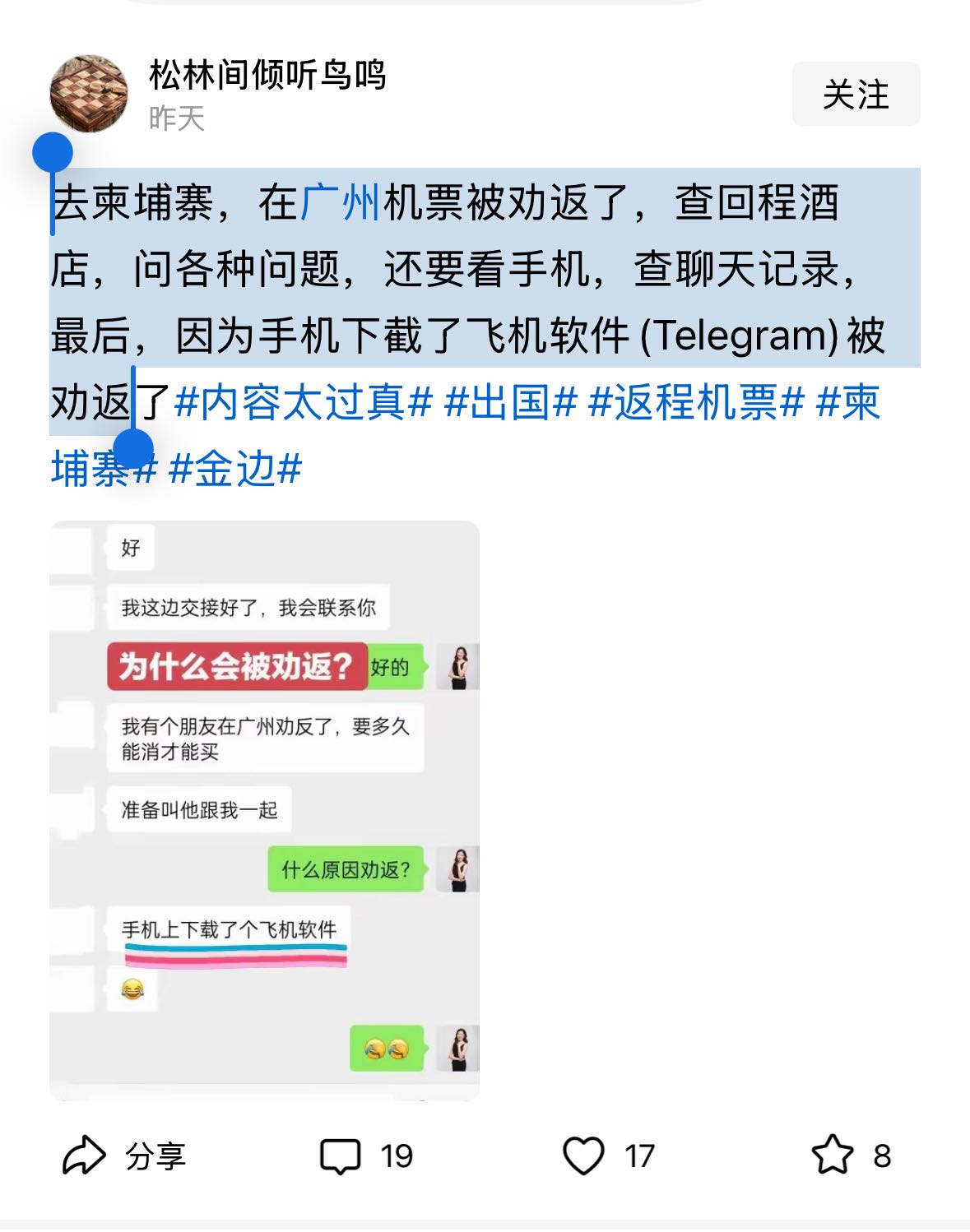
Task: Open comments via speech bubble icon
Action: (340, 1156)
